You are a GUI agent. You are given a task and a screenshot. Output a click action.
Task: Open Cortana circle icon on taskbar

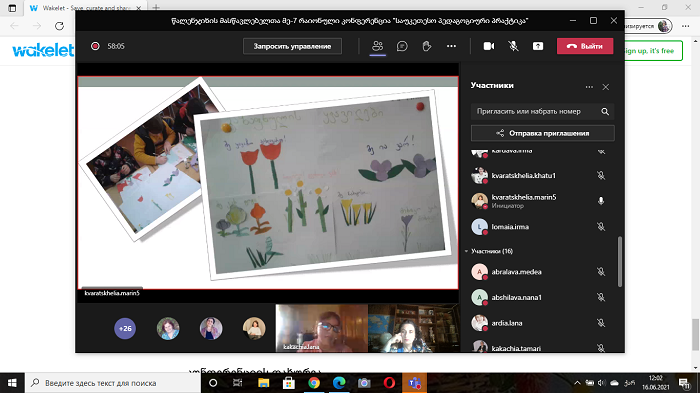click(x=213, y=383)
